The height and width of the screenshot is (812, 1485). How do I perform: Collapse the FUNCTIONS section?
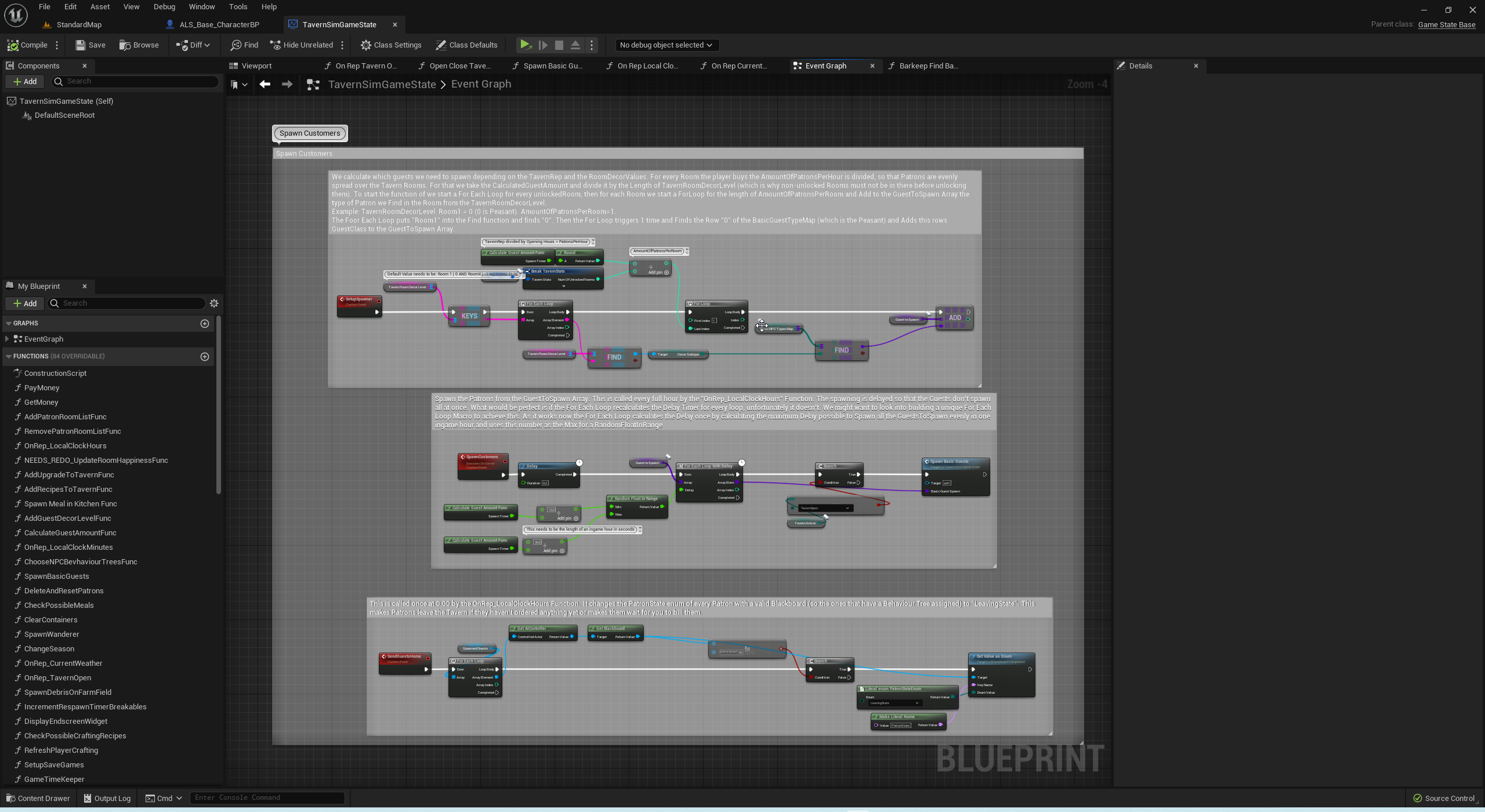(x=9, y=356)
